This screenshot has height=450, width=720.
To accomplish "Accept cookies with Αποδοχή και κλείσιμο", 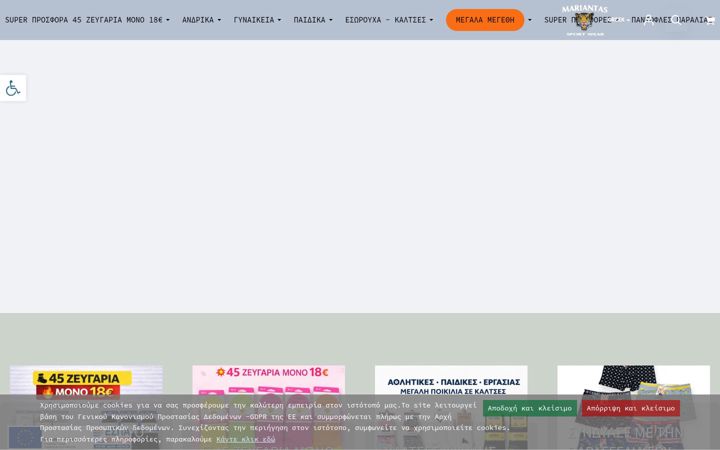I will 529,408.
